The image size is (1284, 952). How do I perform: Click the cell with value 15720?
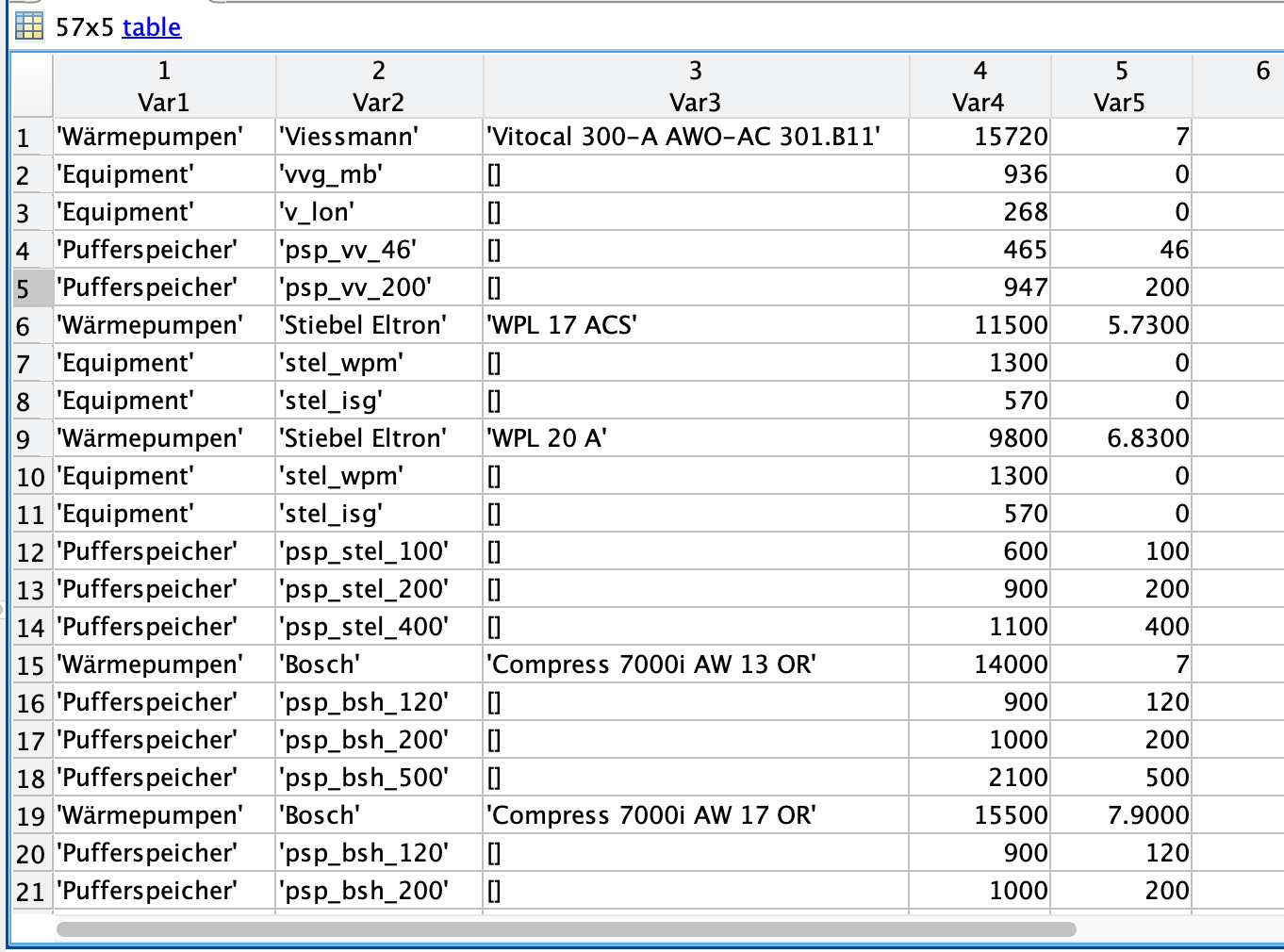(x=1009, y=137)
